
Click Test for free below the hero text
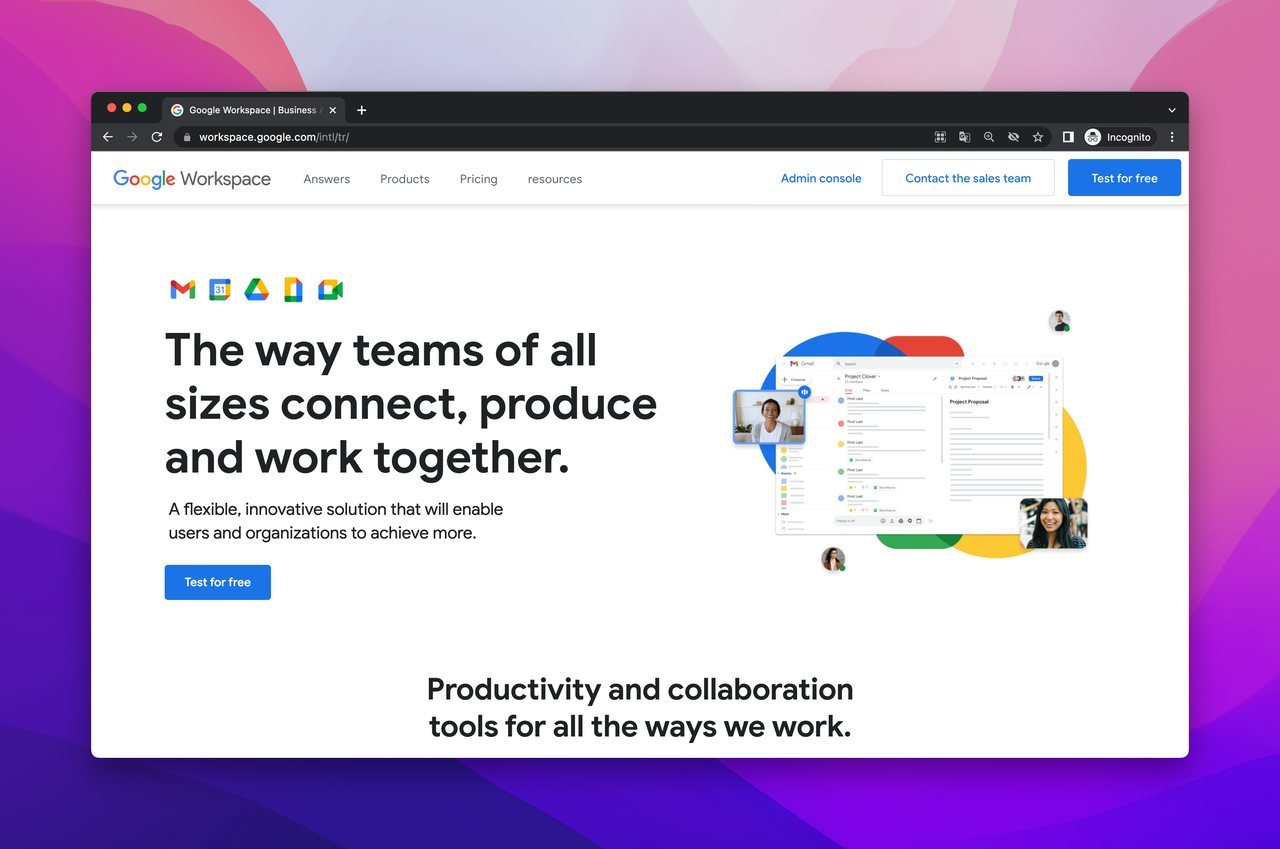(218, 582)
